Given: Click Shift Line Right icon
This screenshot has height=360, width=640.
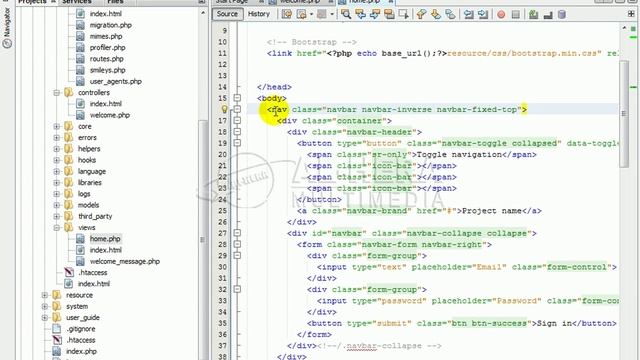Looking at the screenshot, I should click(483, 14).
